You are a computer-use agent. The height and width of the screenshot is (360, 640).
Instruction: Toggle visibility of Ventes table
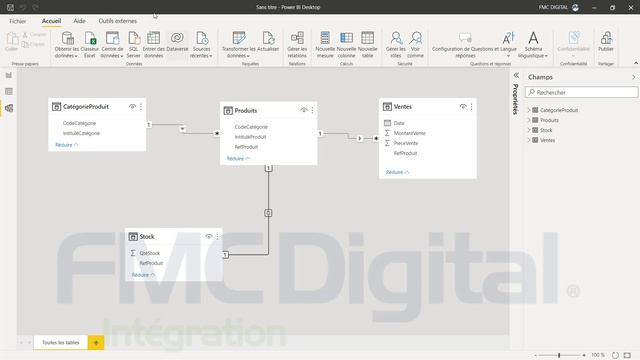[463, 107]
